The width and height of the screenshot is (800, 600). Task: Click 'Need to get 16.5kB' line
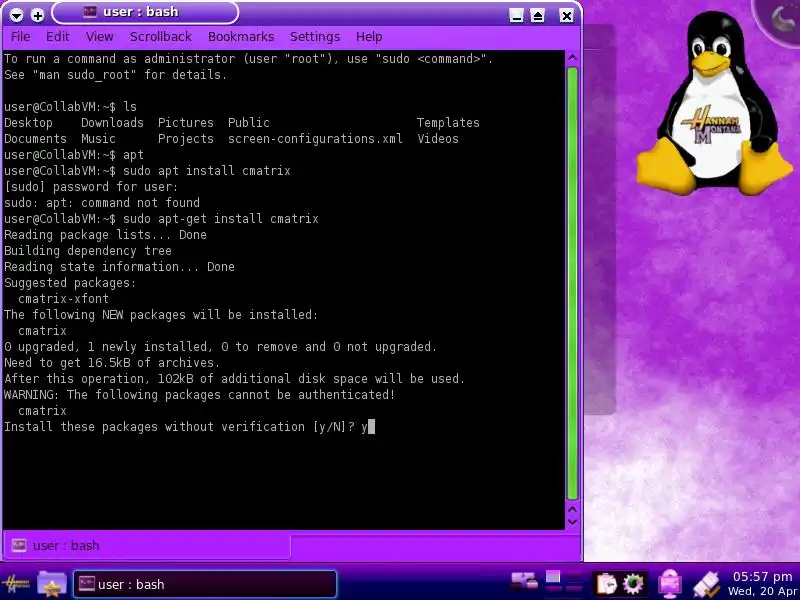112,363
